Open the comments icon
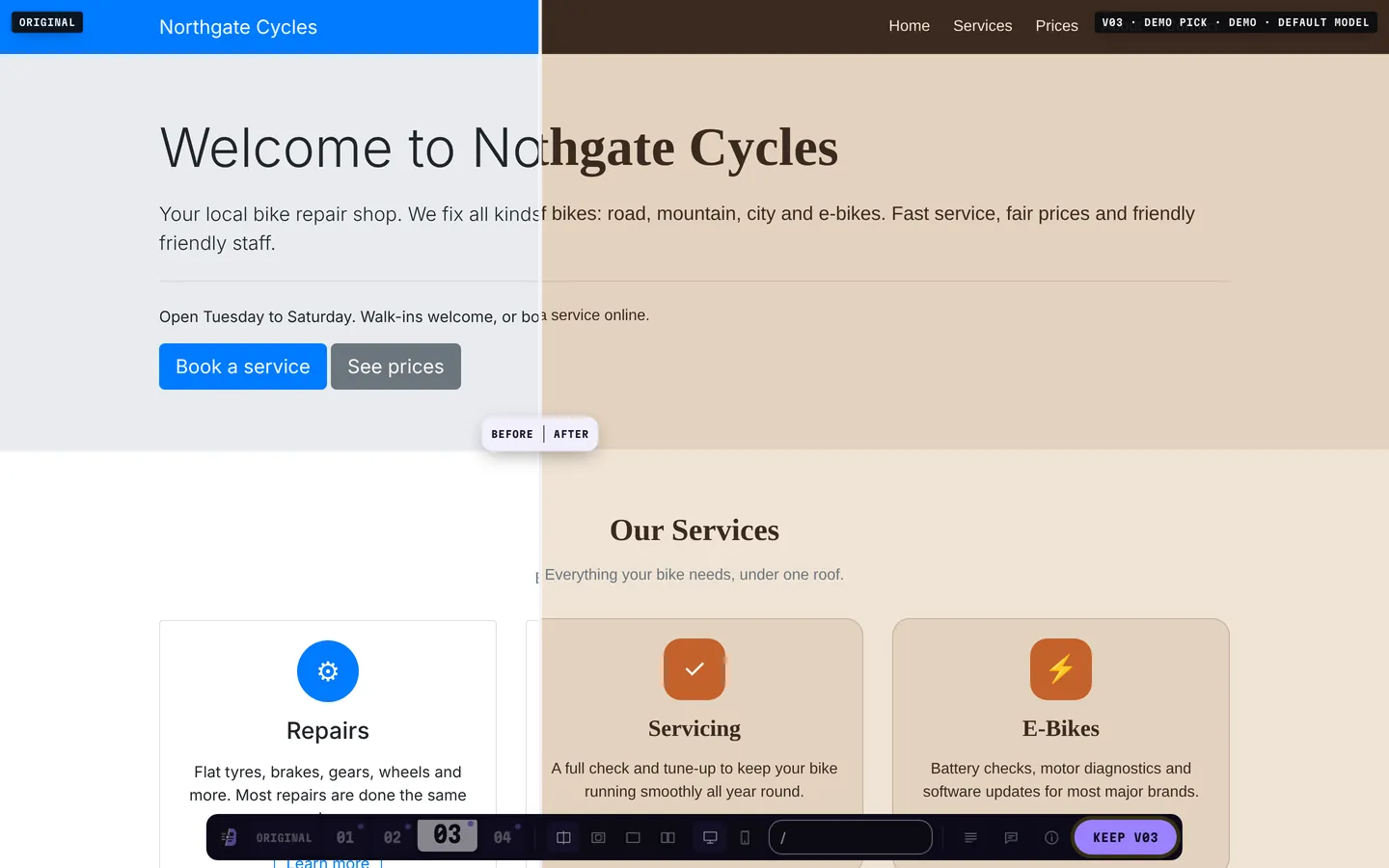This screenshot has height=868, width=1389. click(x=1011, y=837)
